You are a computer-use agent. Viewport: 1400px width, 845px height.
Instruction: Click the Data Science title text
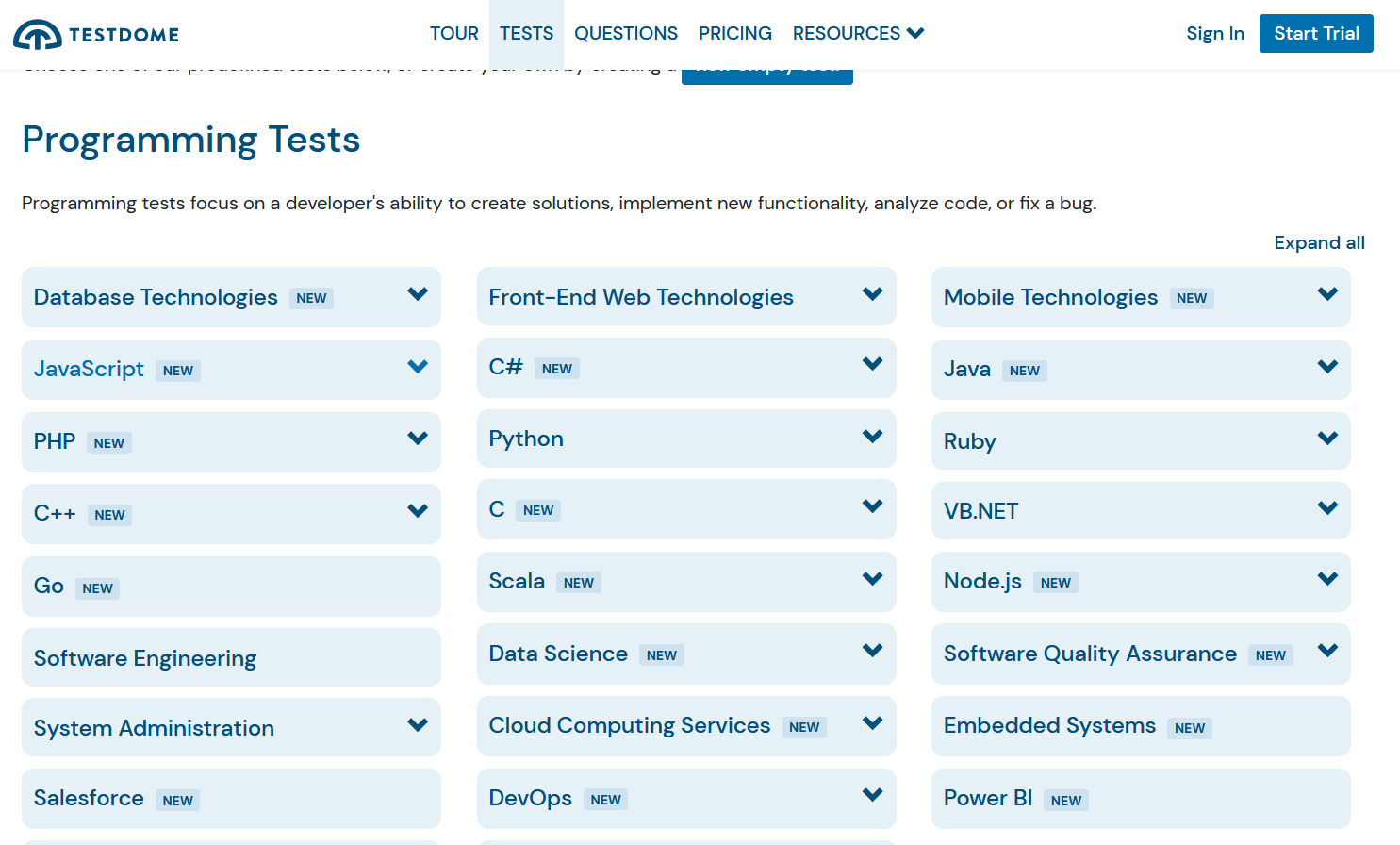click(x=558, y=654)
